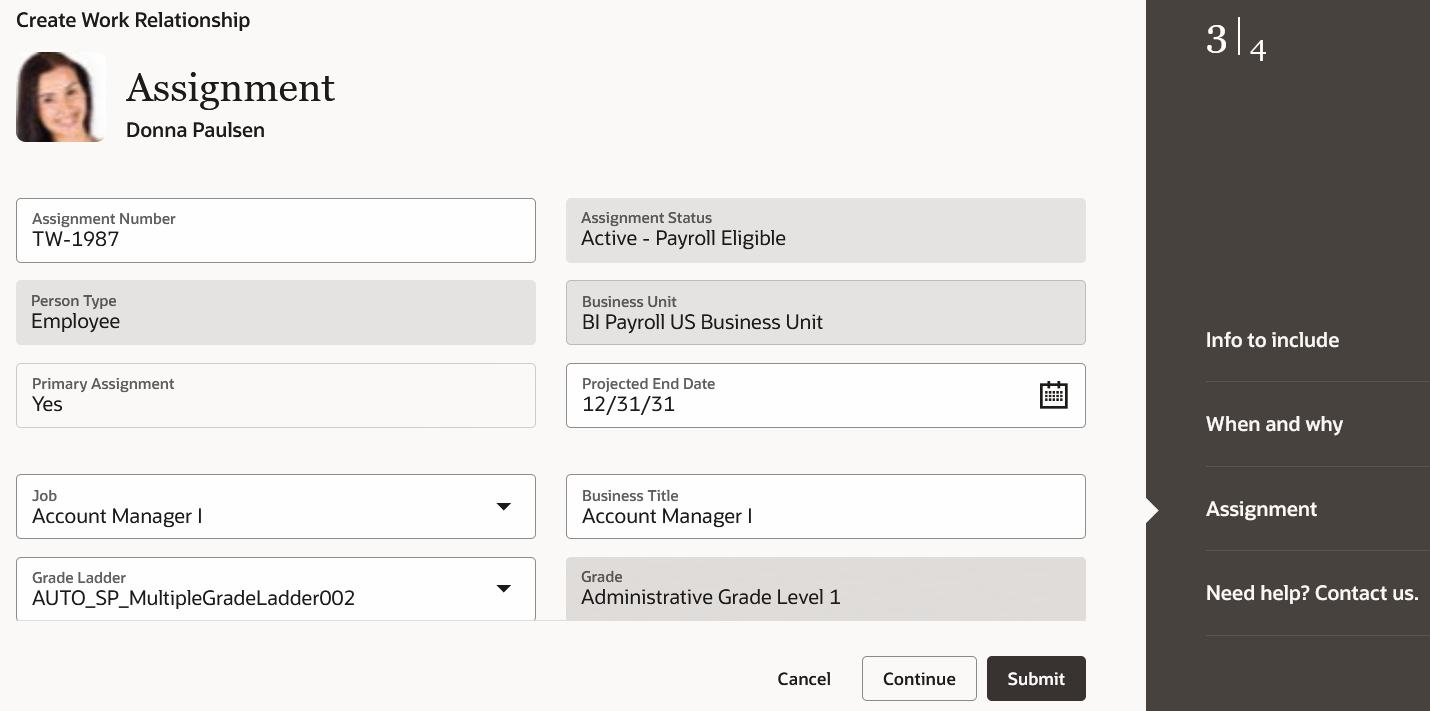
Task: Go to the Info to include step
Action: [1272, 340]
